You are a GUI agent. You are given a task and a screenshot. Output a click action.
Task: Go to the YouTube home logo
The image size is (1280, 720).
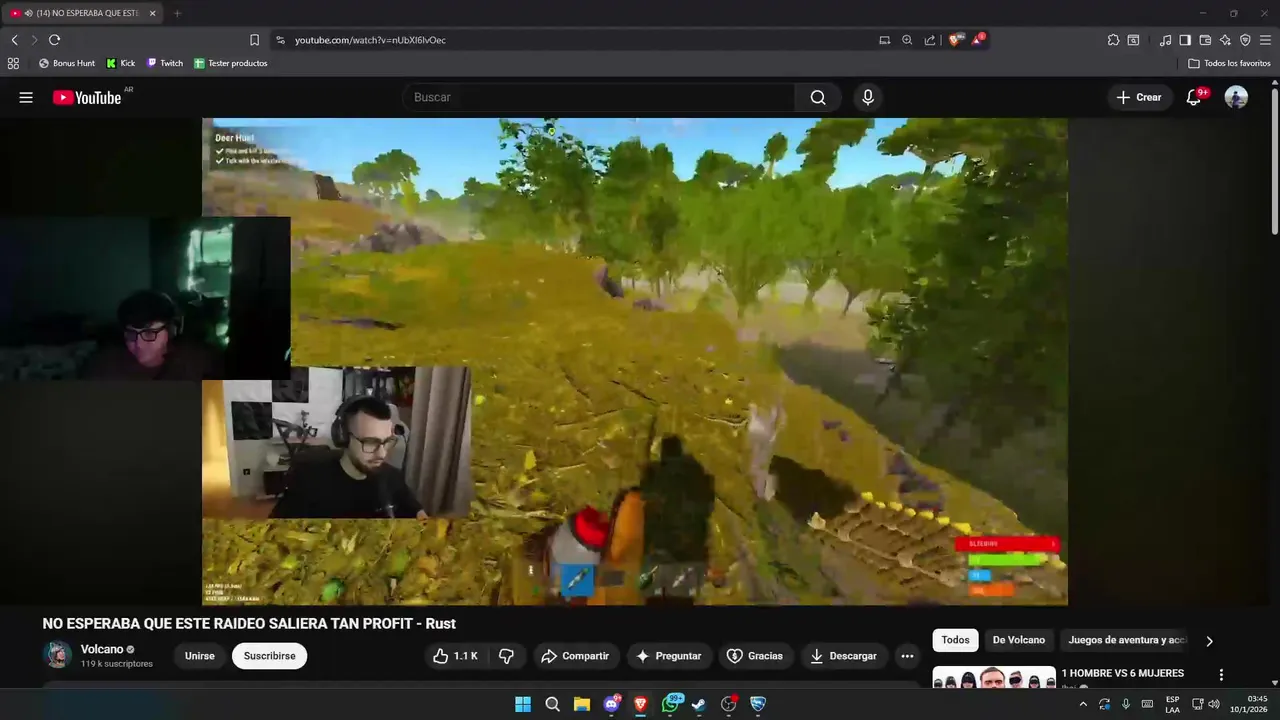[x=87, y=97]
